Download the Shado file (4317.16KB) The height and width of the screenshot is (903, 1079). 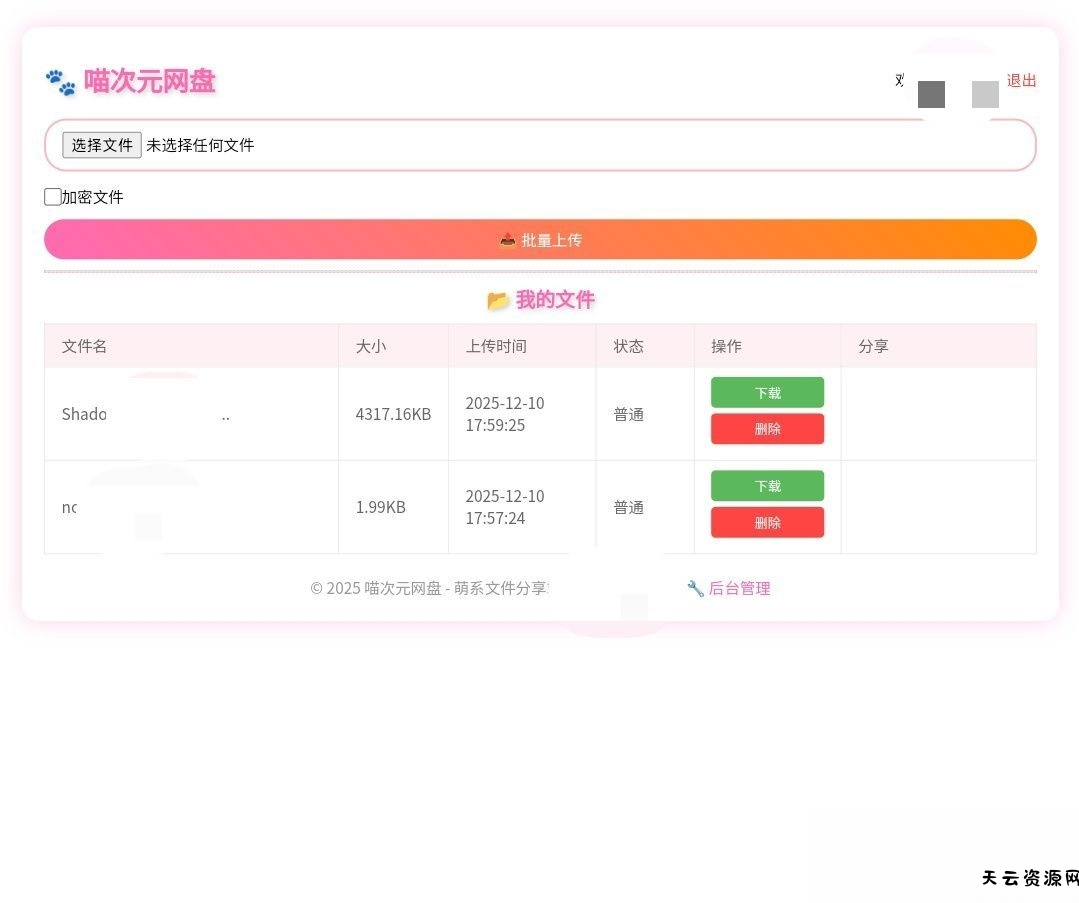tap(767, 392)
